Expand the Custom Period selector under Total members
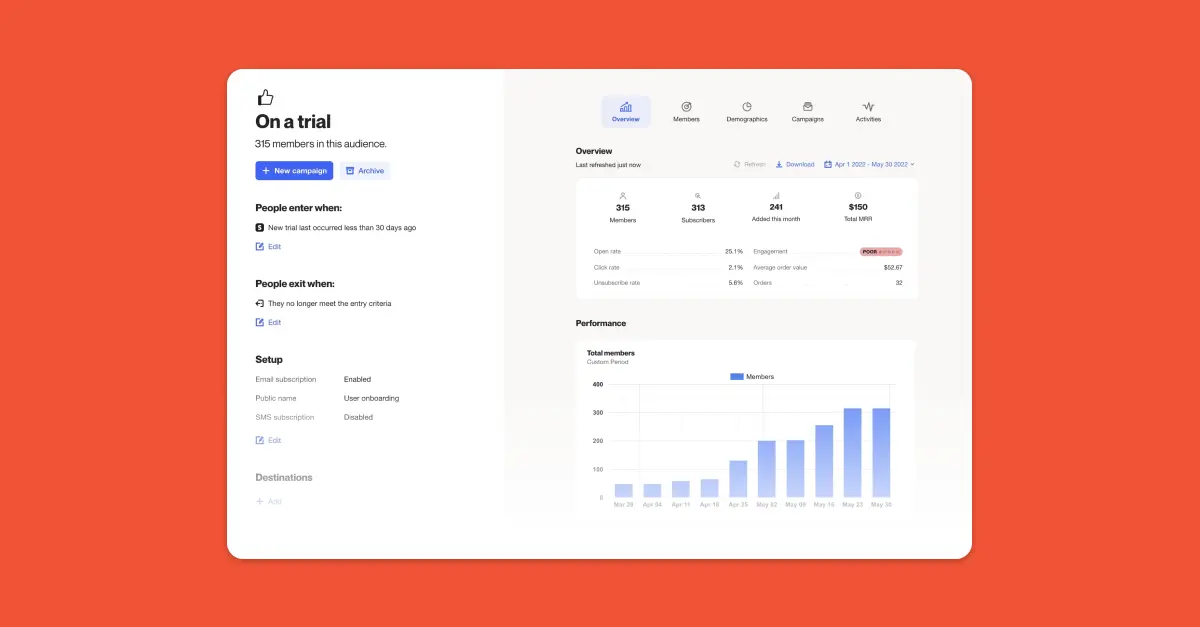This screenshot has height=627, width=1200. coord(607,361)
